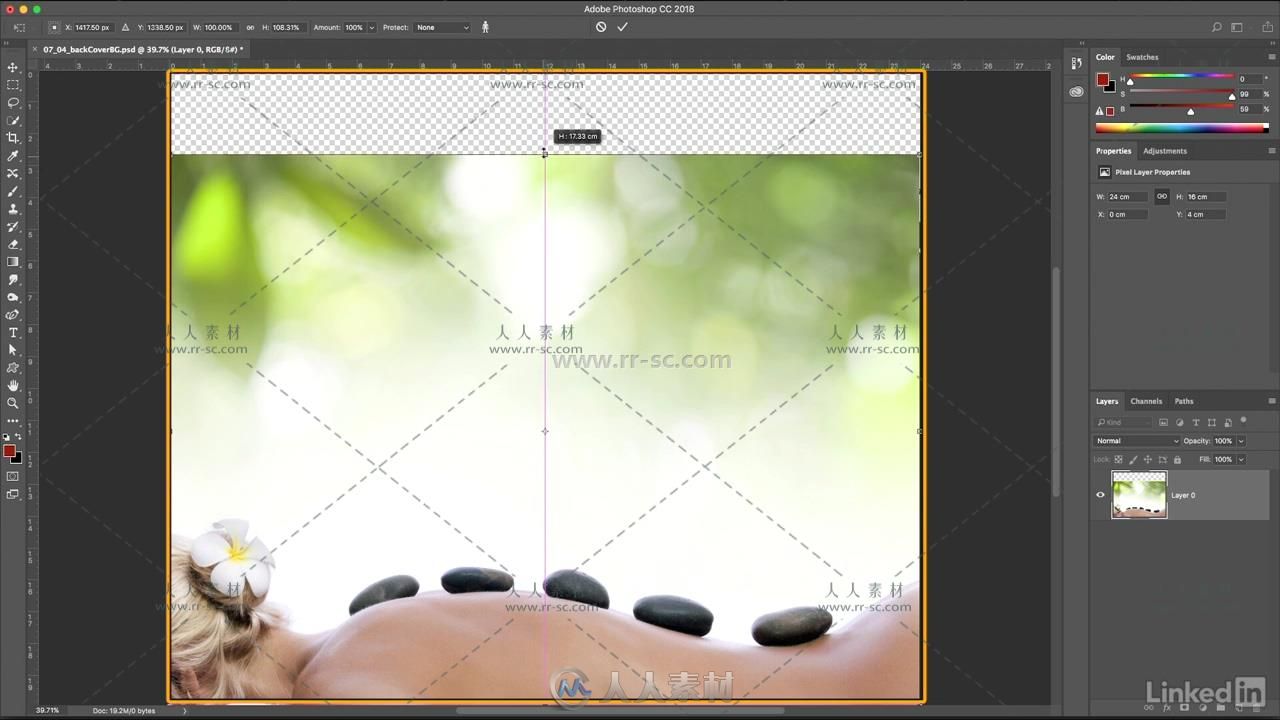
Task: Select the Color tab
Action: [x=1105, y=57]
